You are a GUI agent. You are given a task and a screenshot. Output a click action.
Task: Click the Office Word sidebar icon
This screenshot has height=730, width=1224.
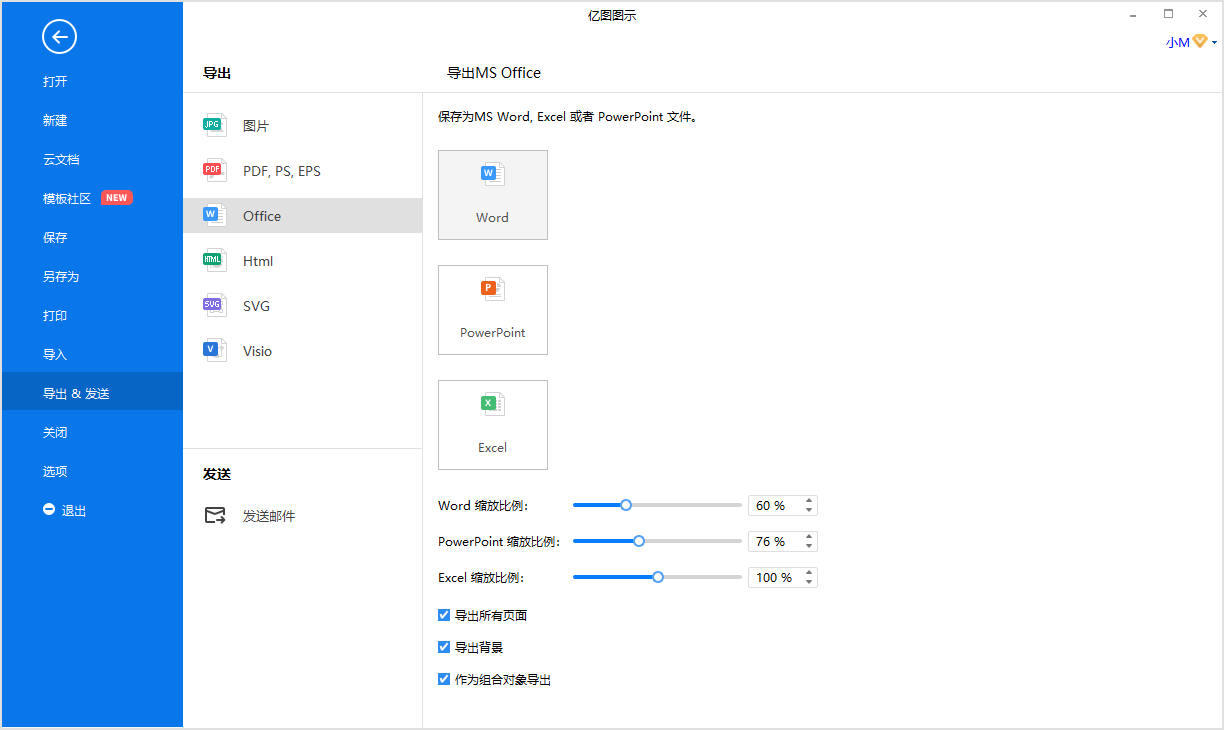214,216
